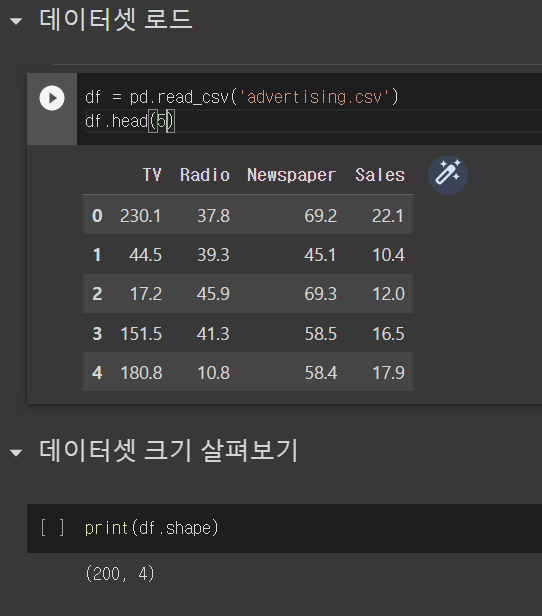The image size is (542, 616).
Task: Click the Newspaper column header
Action: tap(291, 175)
